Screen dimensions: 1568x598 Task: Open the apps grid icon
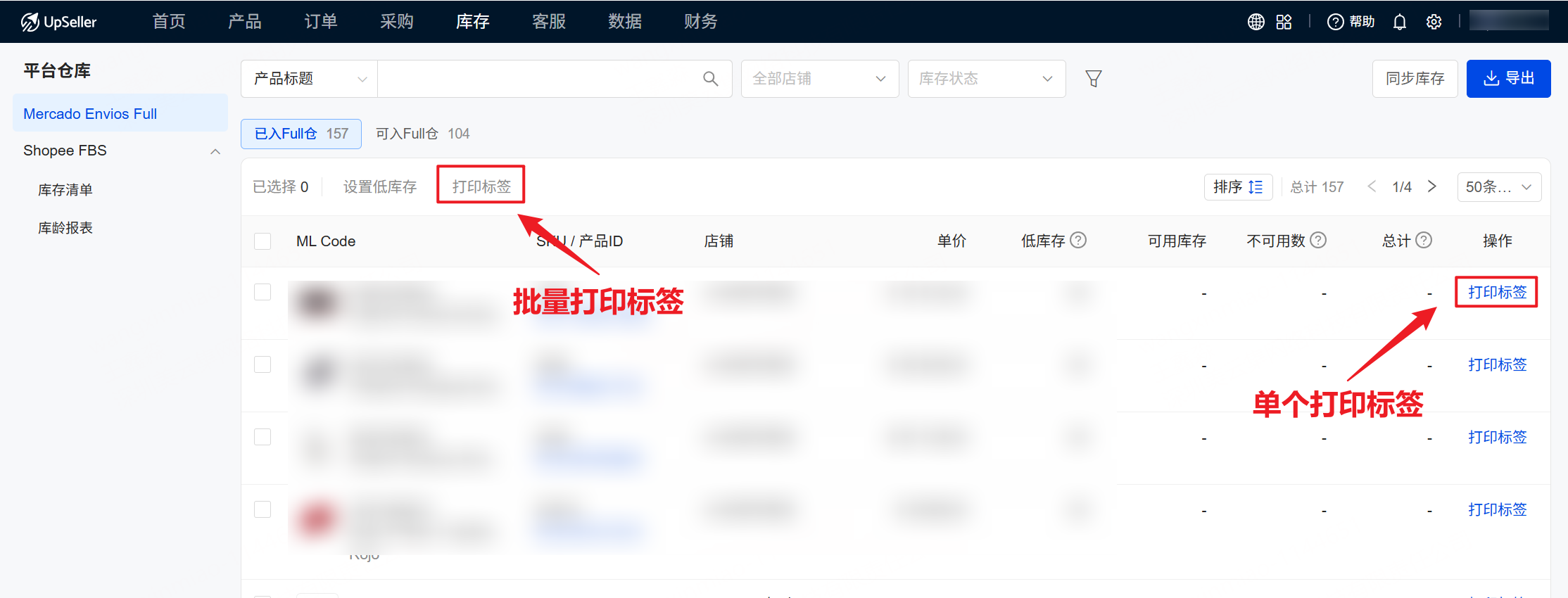coord(1284,22)
